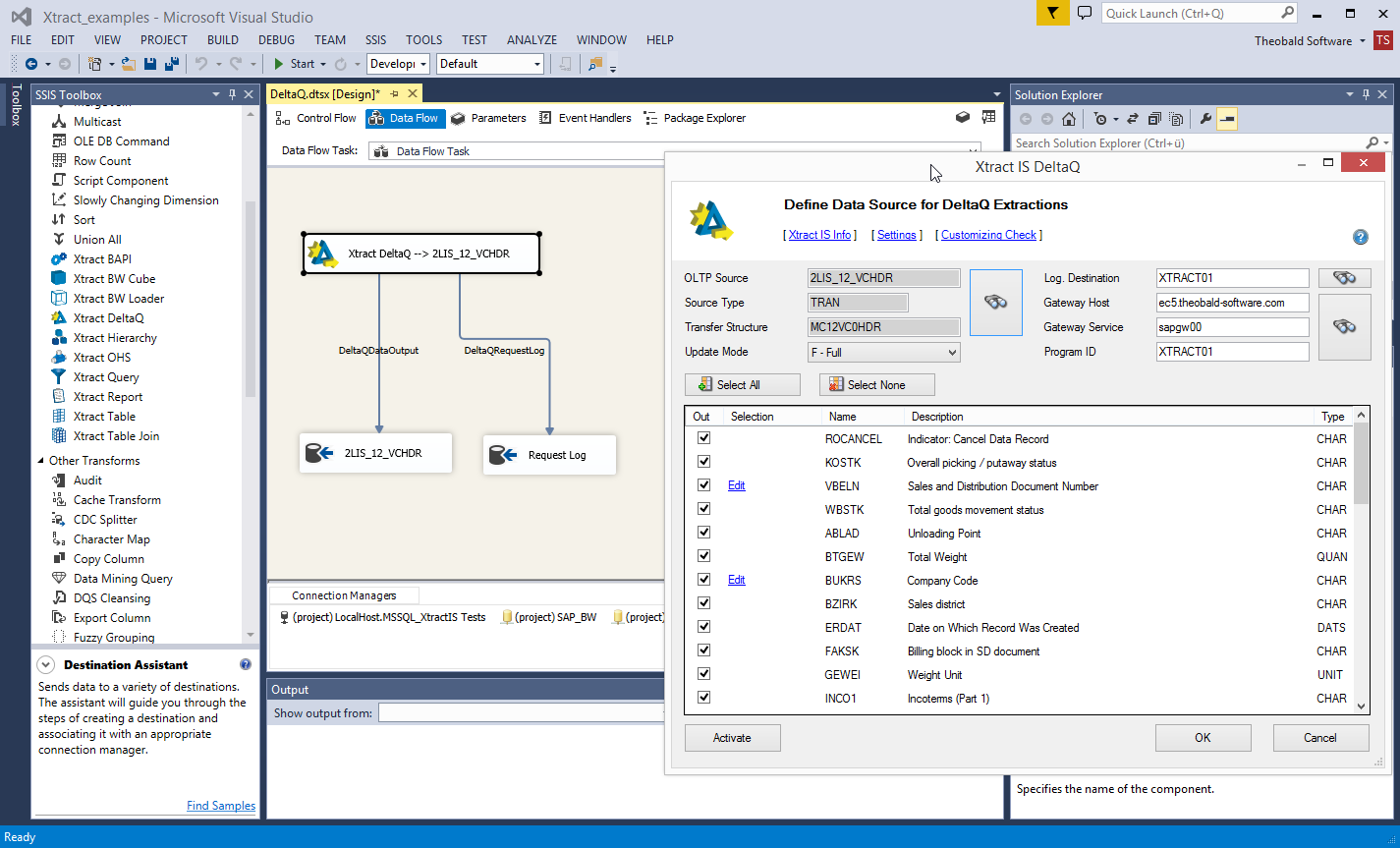Click the Save All icon
The image size is (1400, 848).
point(171,64)
